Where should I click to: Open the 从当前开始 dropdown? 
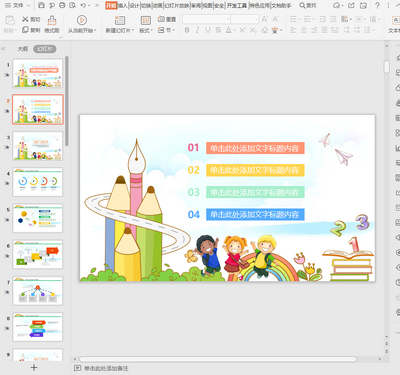(95, 31)
